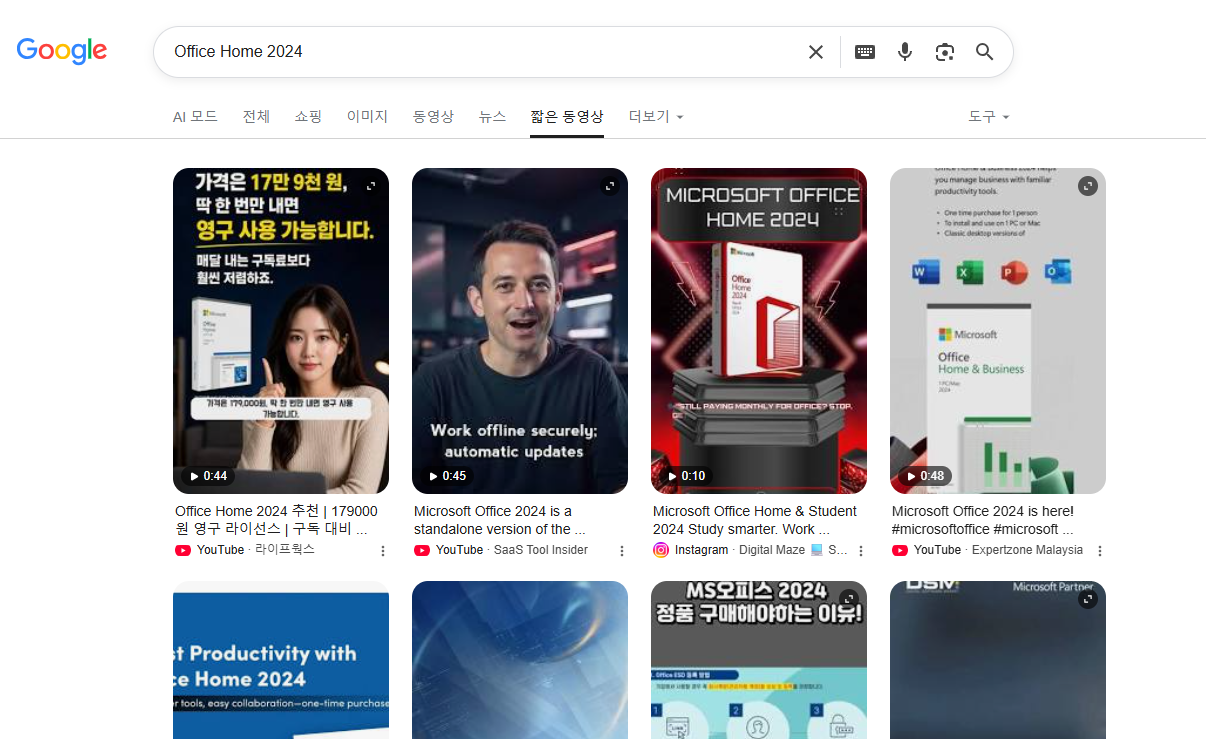The image size is (1206, 739).
Task: Switch to the 이미지 tab
Action: point(367,117)
